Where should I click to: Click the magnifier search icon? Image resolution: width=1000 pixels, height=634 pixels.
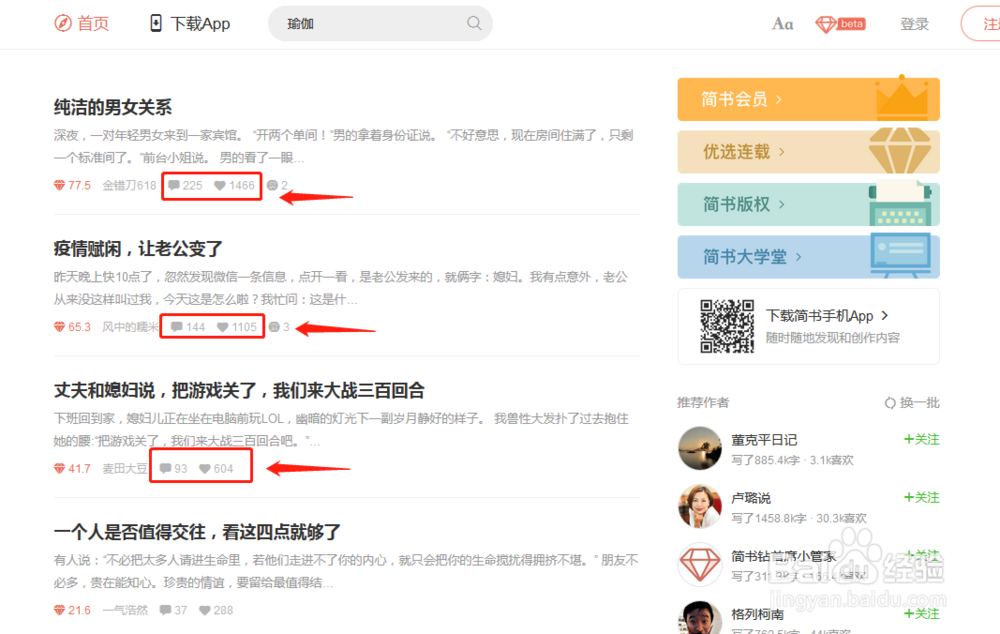[474, 24]
